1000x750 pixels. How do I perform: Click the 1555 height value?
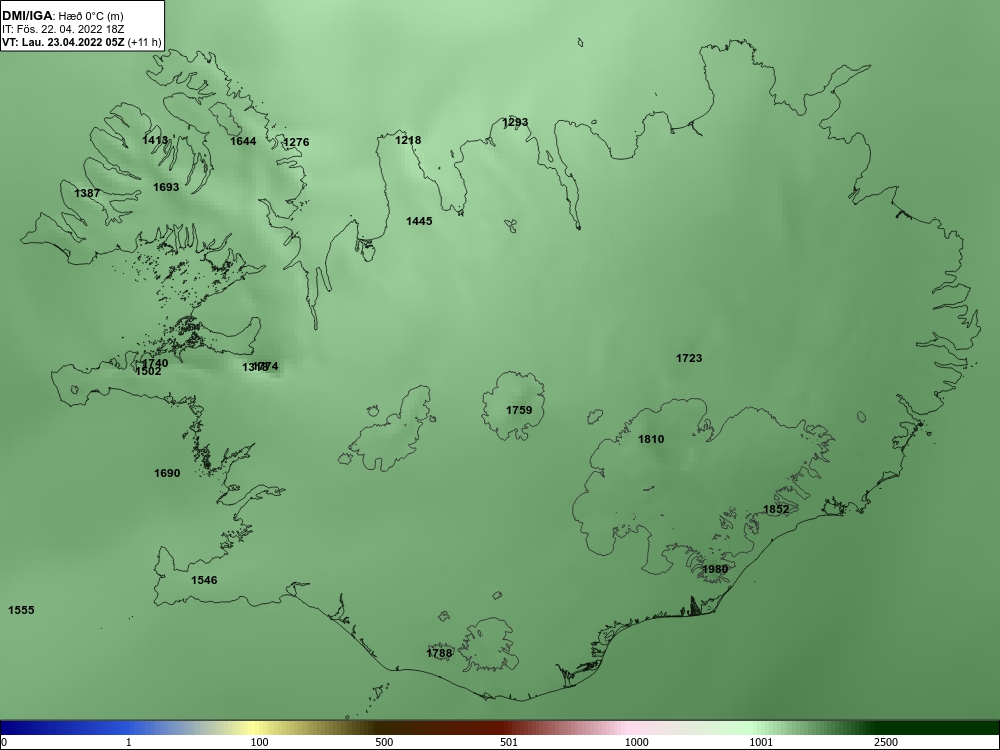pyautogui.click(x=21, y=610)
